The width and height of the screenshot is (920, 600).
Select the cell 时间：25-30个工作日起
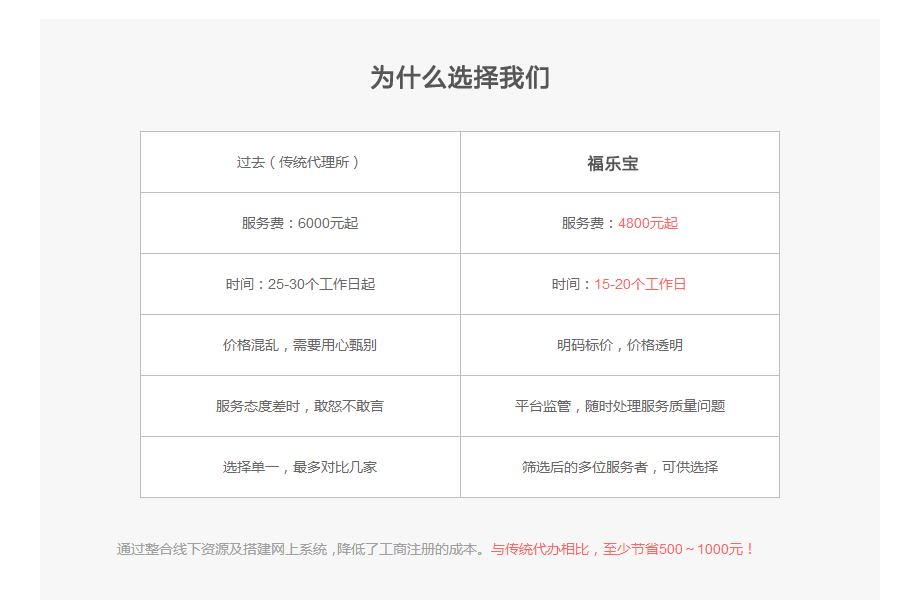click(300, 284)
